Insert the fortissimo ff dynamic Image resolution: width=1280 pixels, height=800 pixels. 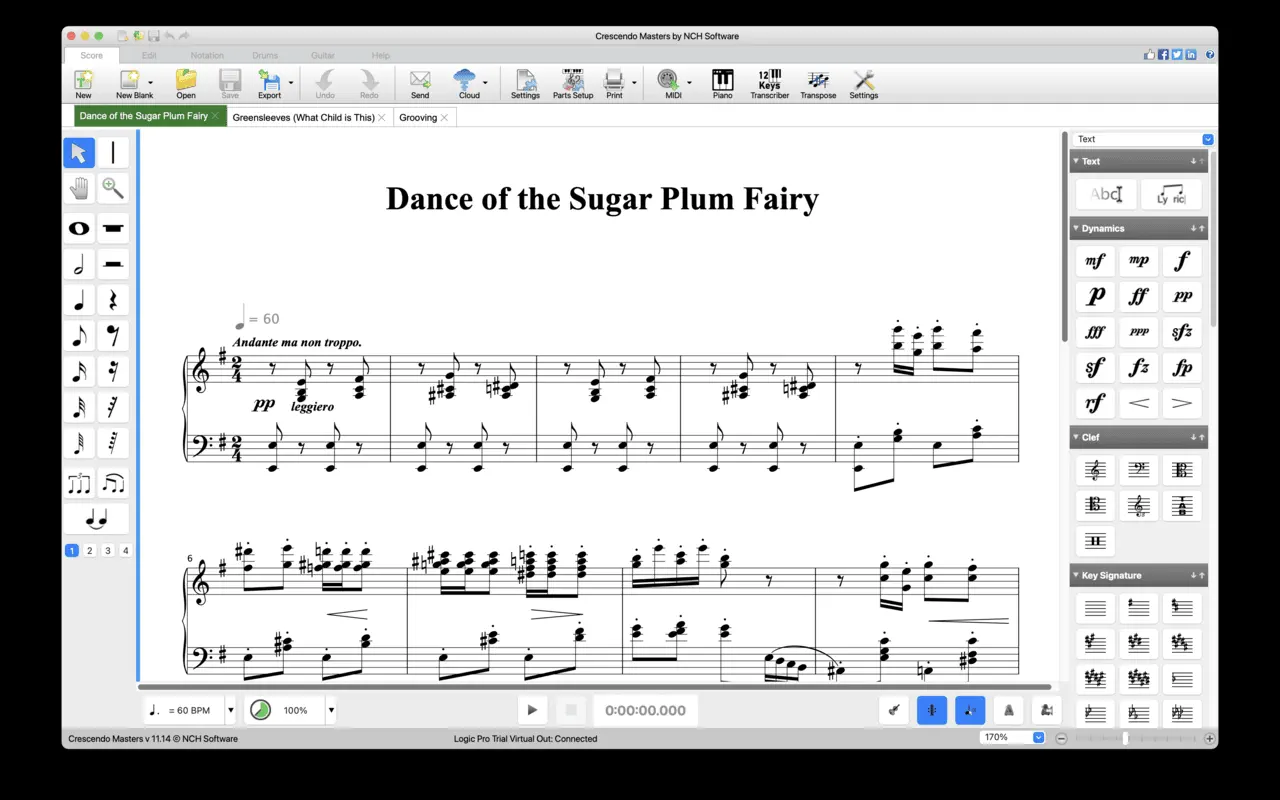click(x=1138, y=297)
